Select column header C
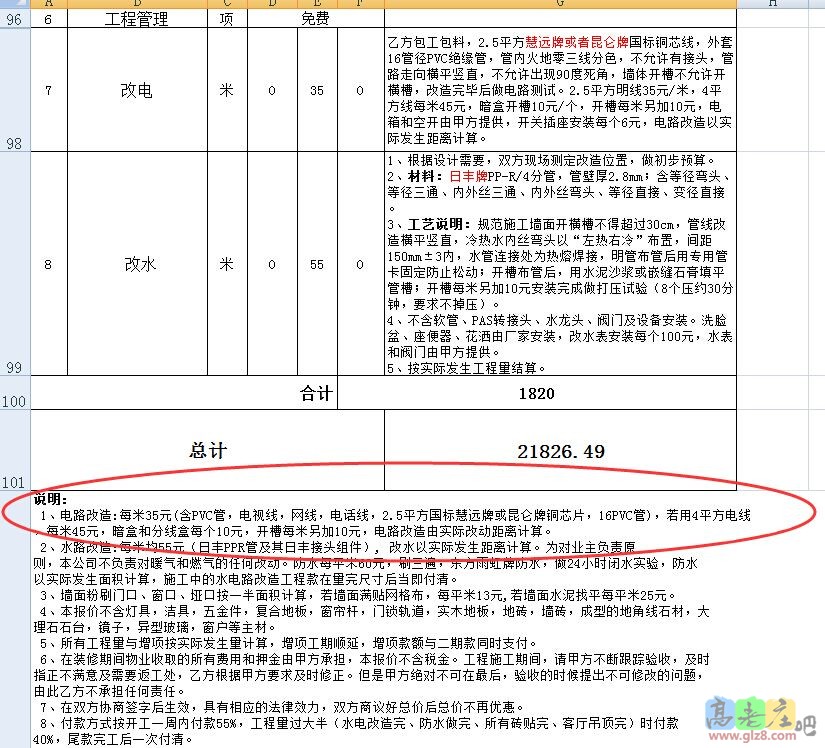Image resolution: width=825 pixels, height=748 pixels. (x=226, y=6)
